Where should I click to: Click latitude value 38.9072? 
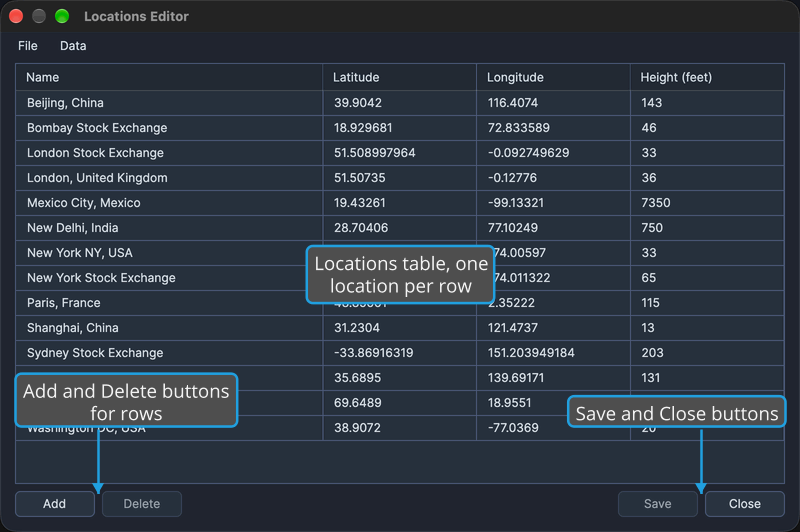coord(399,428)
